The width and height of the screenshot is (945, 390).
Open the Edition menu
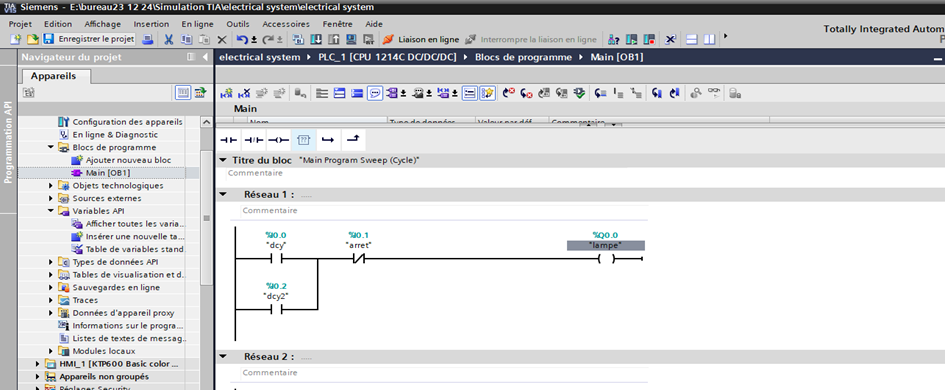(58, 24)
